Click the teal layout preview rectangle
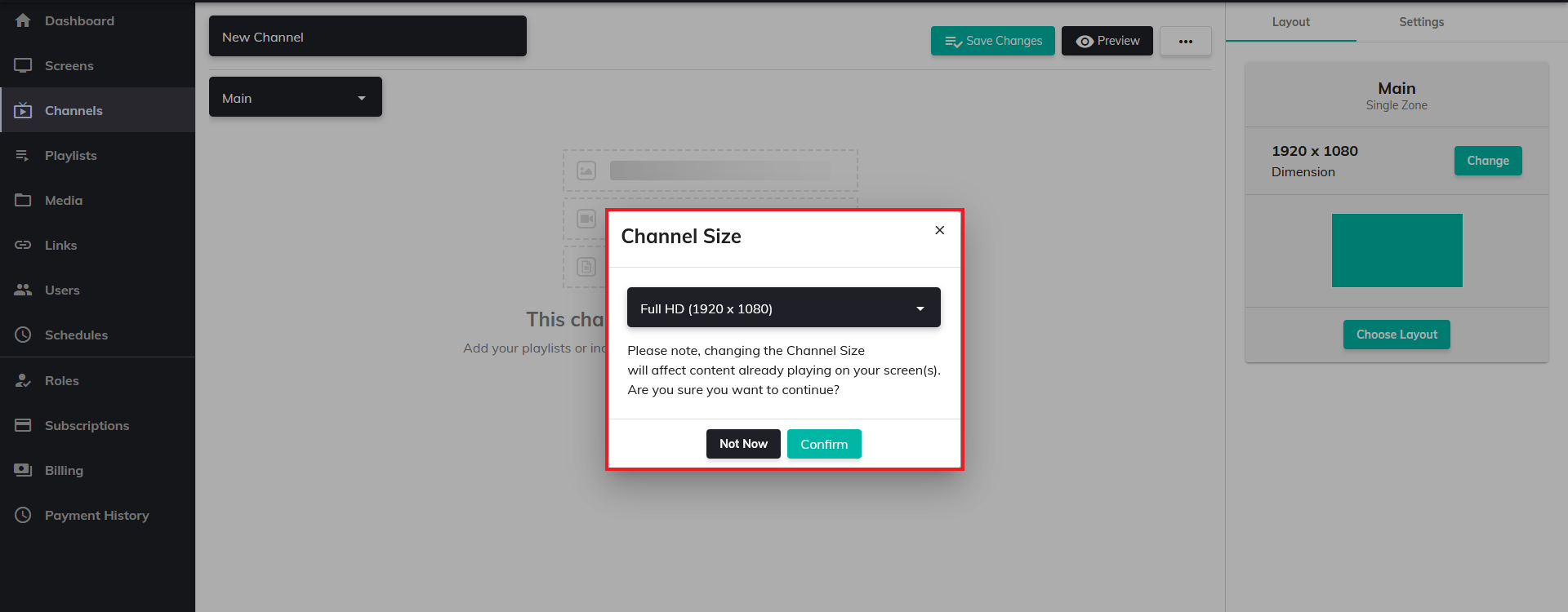 pyautogui.click(x=1396, y=251)
